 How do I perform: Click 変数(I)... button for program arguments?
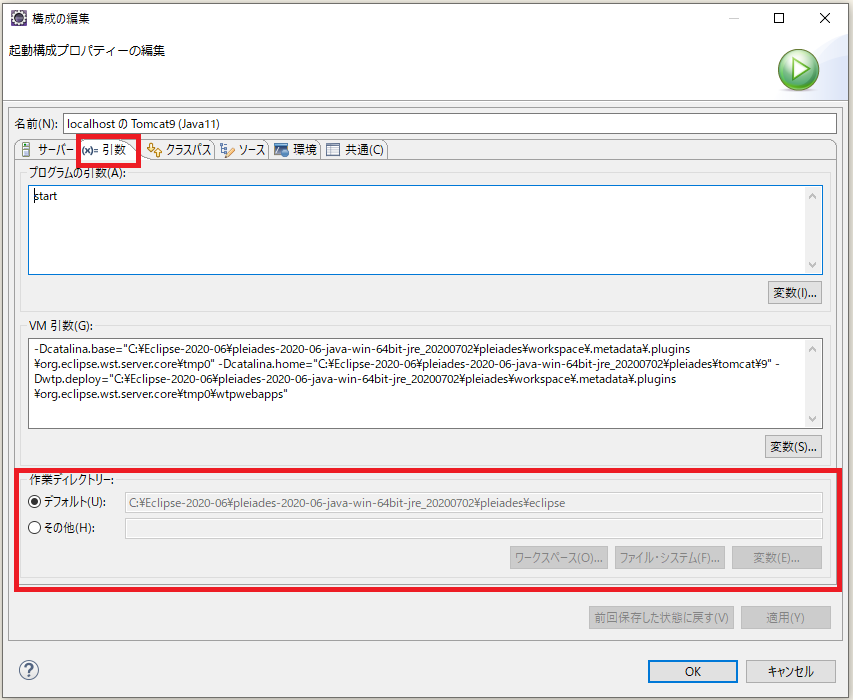point(795,293)
